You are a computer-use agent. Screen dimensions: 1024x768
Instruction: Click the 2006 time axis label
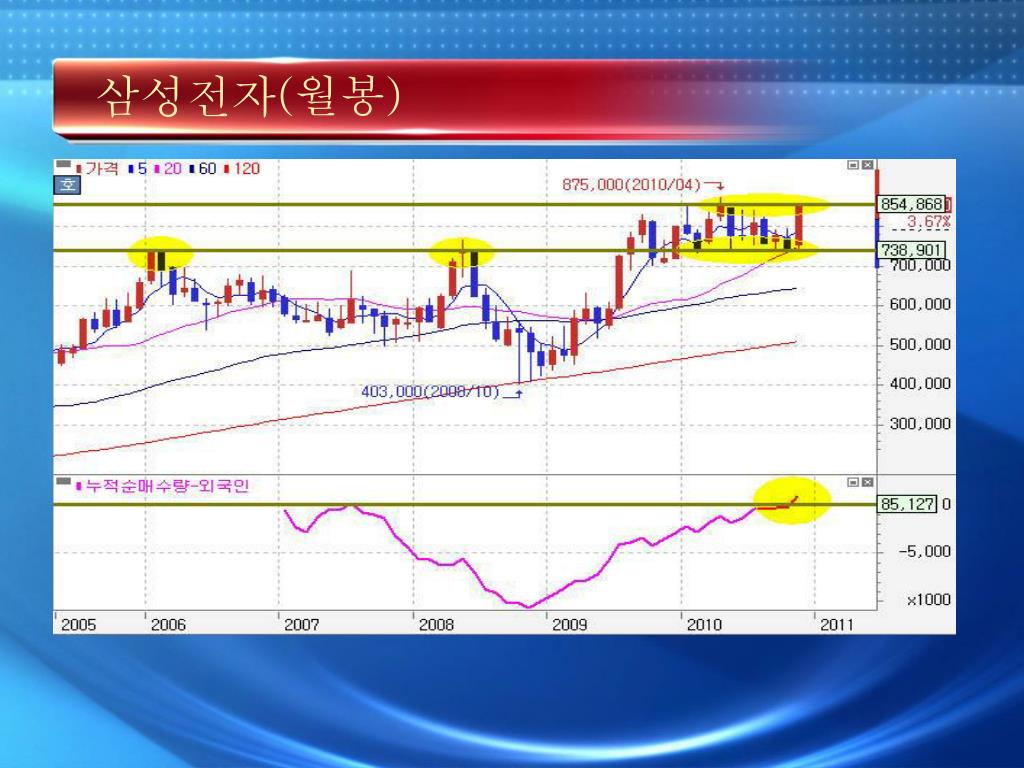pos(168,625)
